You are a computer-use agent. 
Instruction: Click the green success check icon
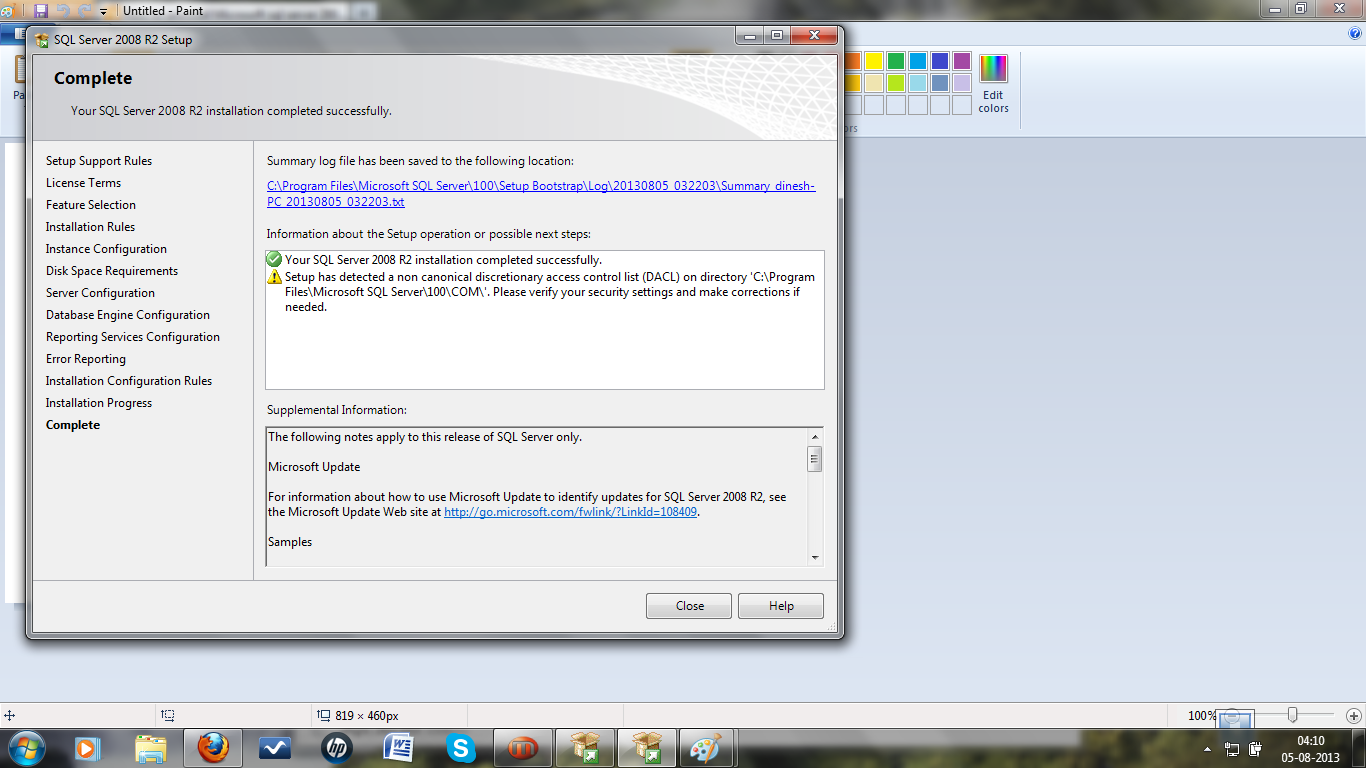[274, 259]
